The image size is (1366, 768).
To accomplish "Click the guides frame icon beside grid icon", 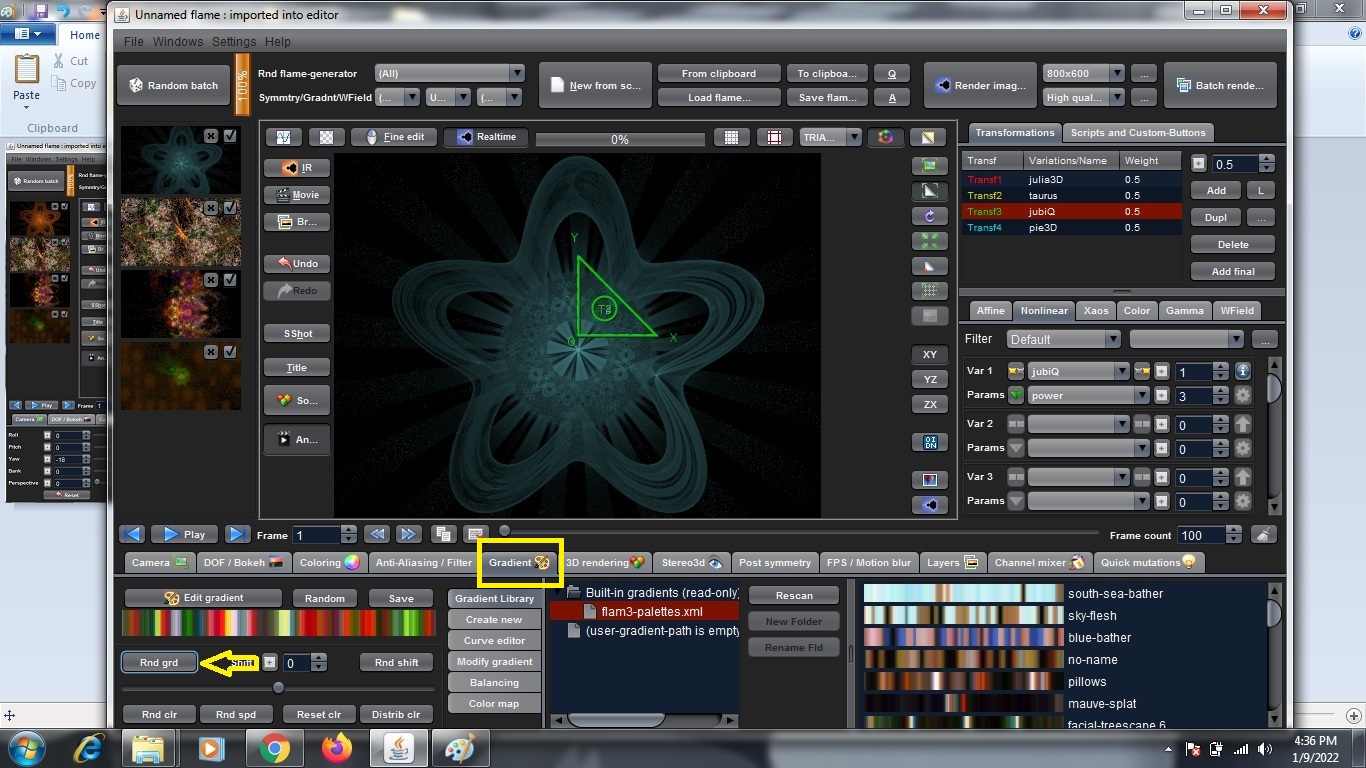I will pos(774,137).
